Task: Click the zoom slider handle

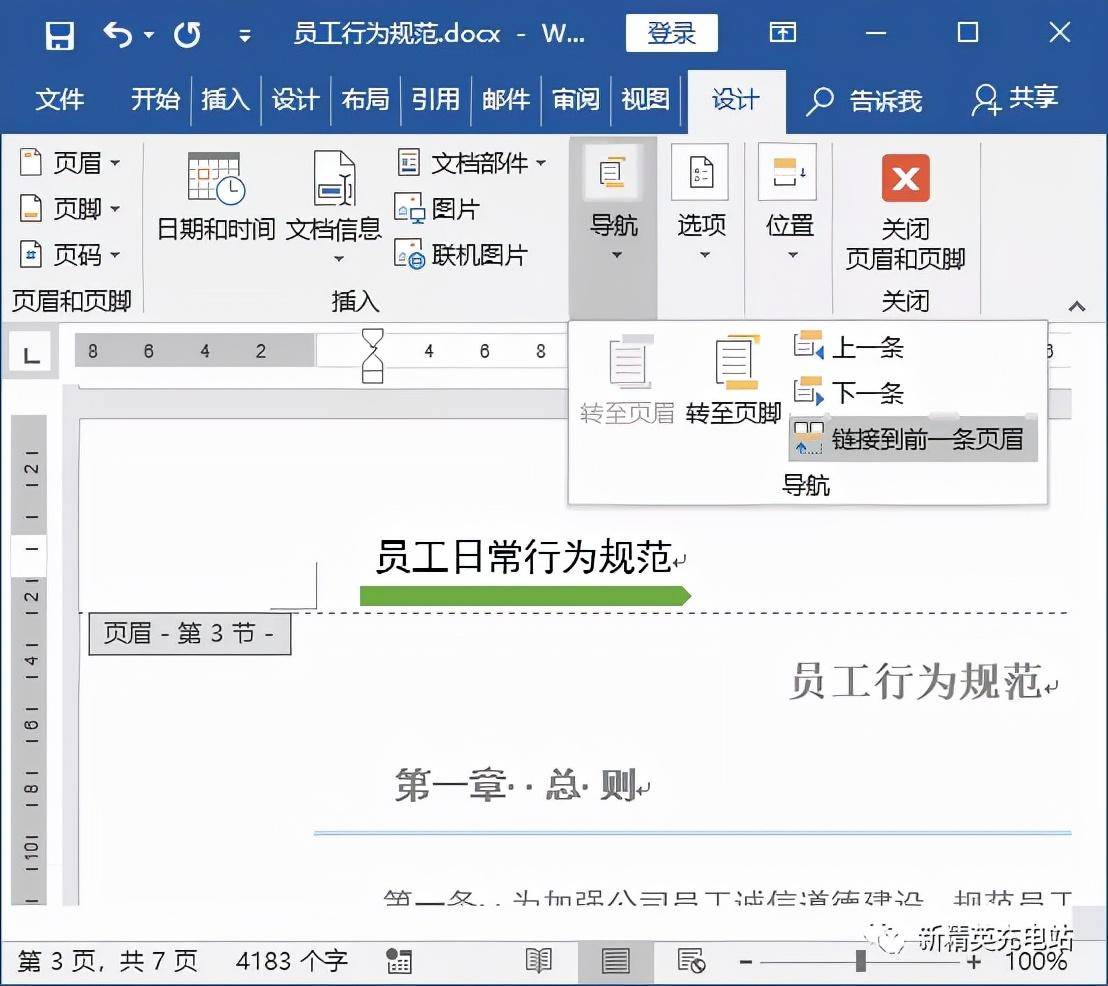Action: click(x=860, y=961)
